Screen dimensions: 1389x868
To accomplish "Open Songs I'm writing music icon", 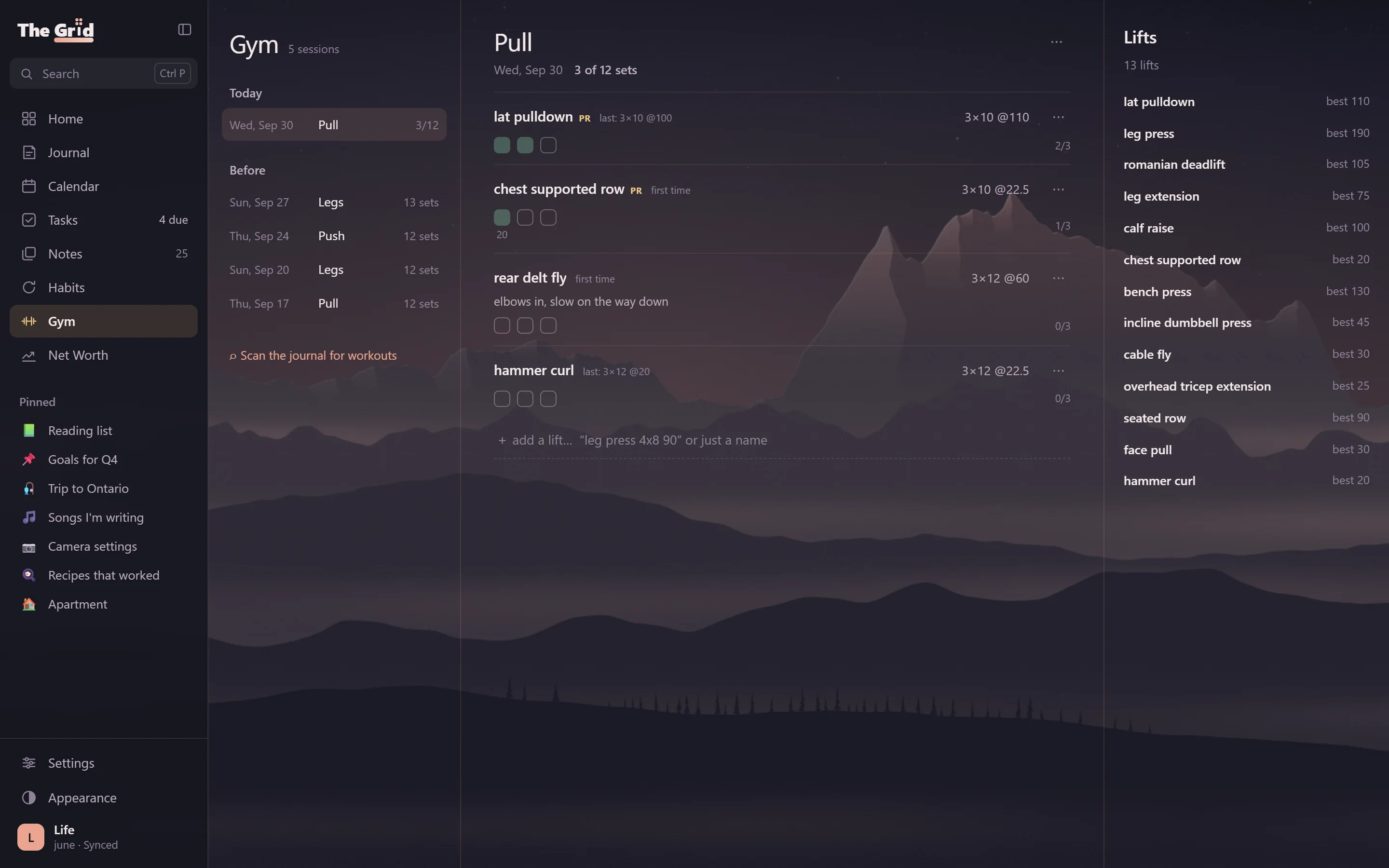I will click(x=29, y=517).
